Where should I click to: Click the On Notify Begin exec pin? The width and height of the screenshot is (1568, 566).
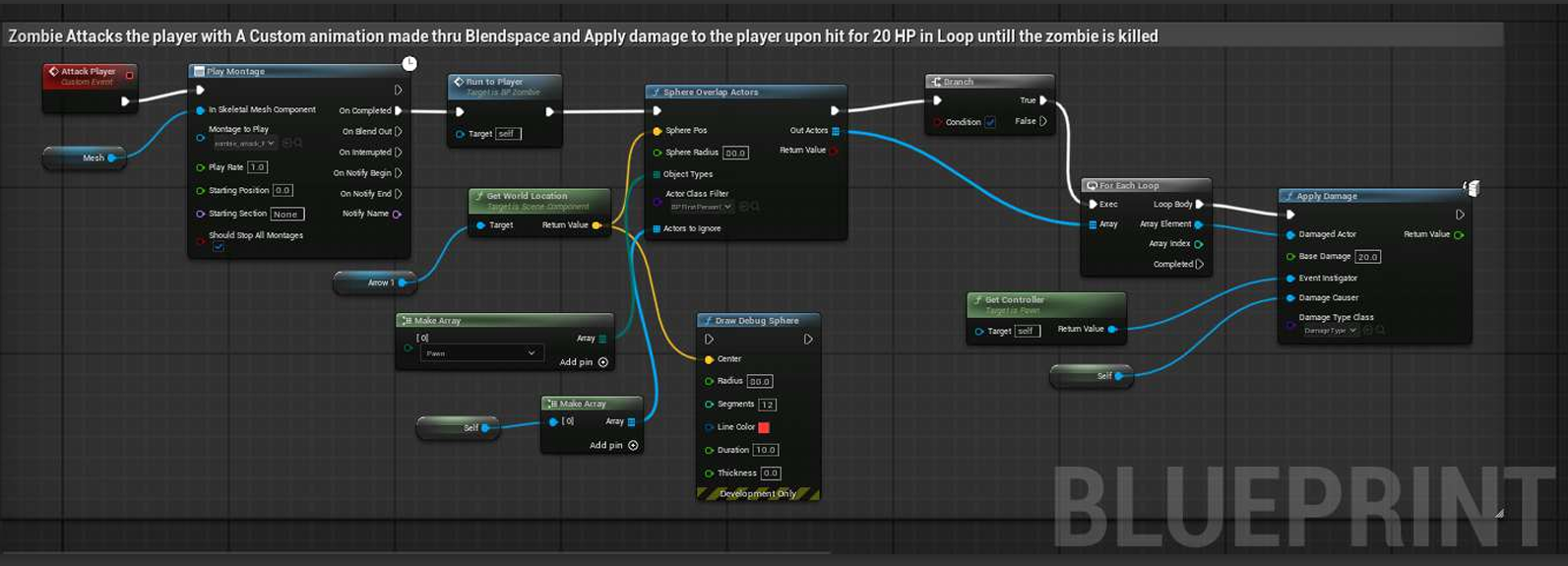tap(399, 173)
